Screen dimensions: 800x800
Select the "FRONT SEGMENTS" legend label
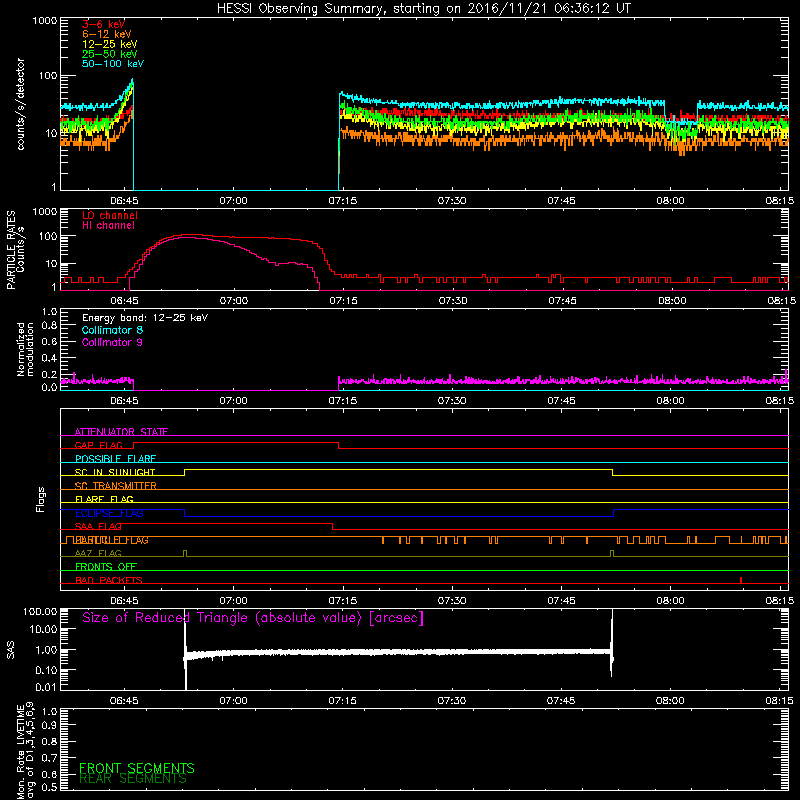tap(137, 768)
